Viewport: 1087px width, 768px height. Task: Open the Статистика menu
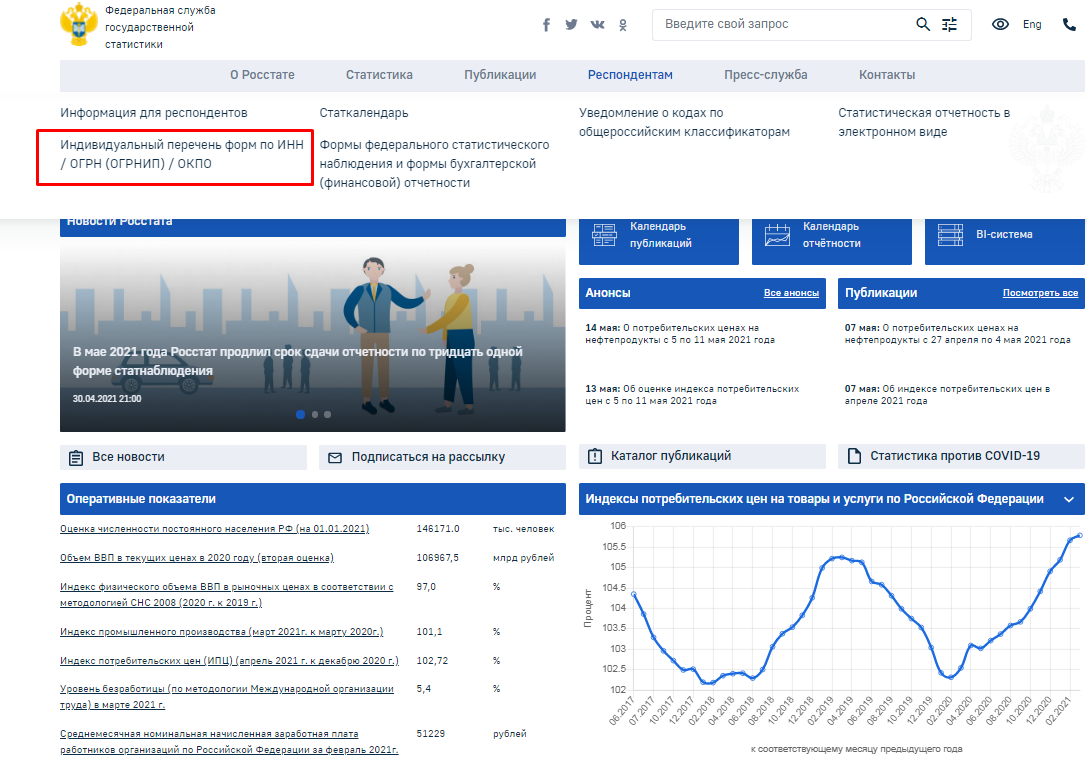point(379,75)
